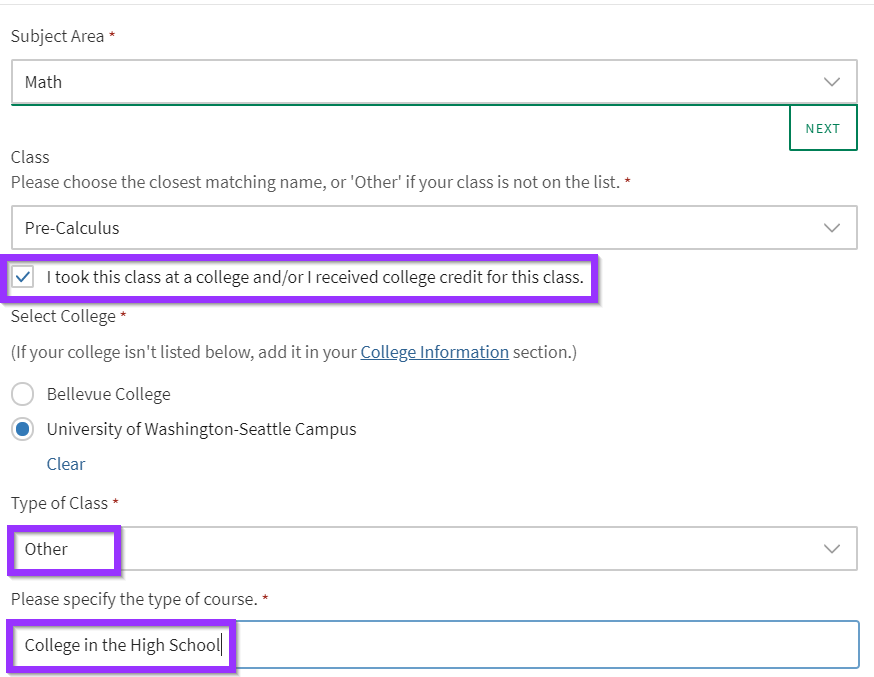Click the chevron arrow in Subject Area field
The height and width of the screenshot is (677, 874).
[x=831, y=82]
